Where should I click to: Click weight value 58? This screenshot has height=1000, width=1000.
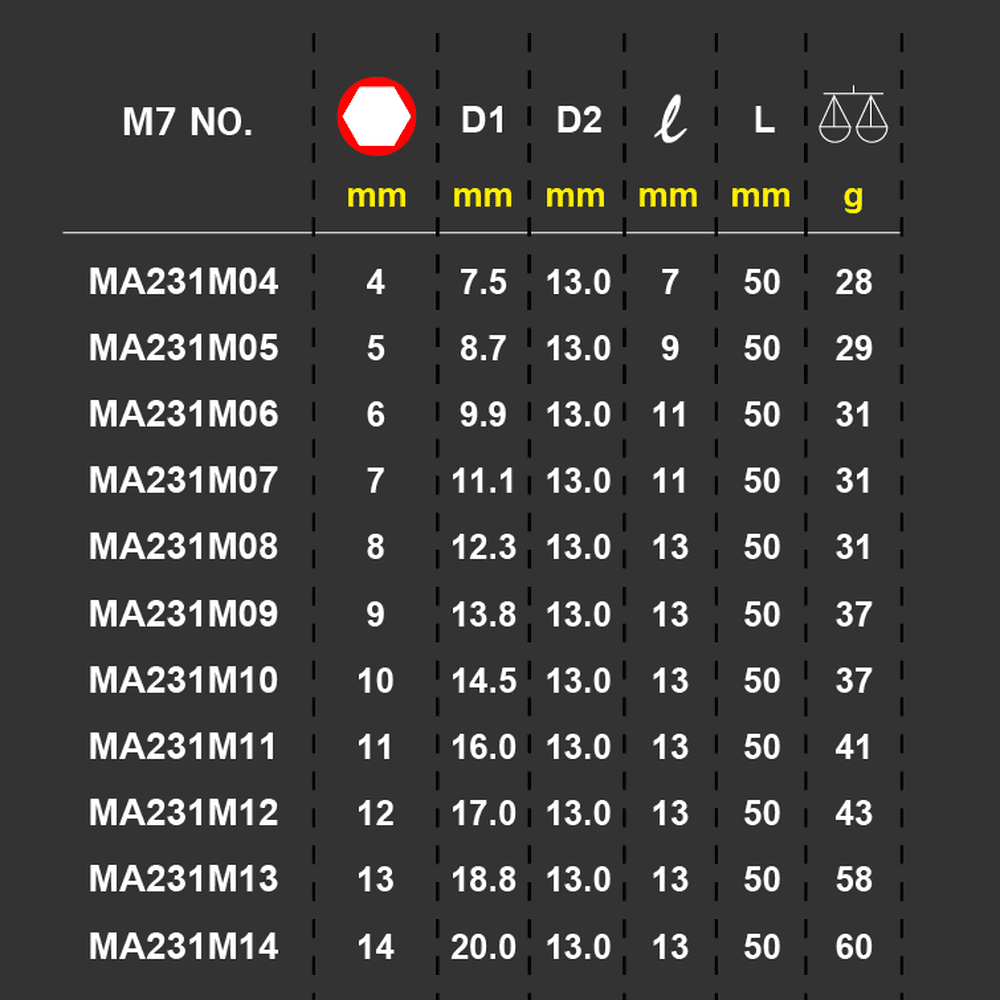tap(854, 879)
